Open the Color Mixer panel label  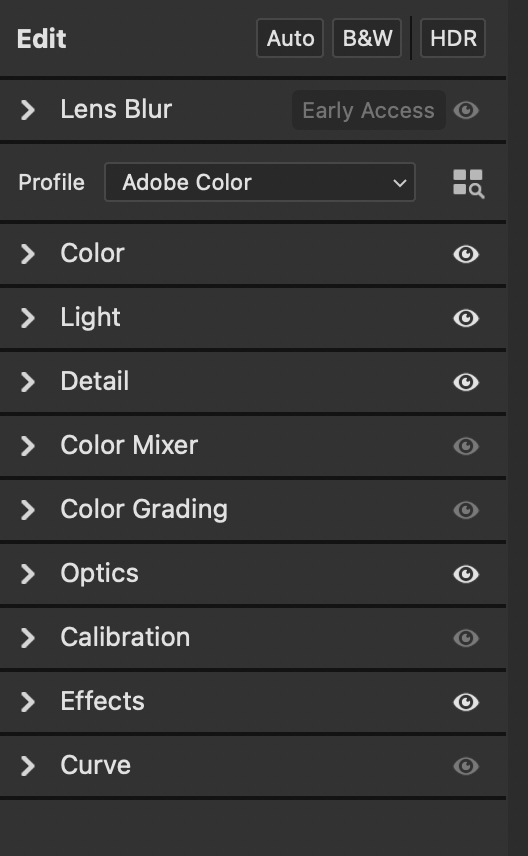click(x=129, y=445)
